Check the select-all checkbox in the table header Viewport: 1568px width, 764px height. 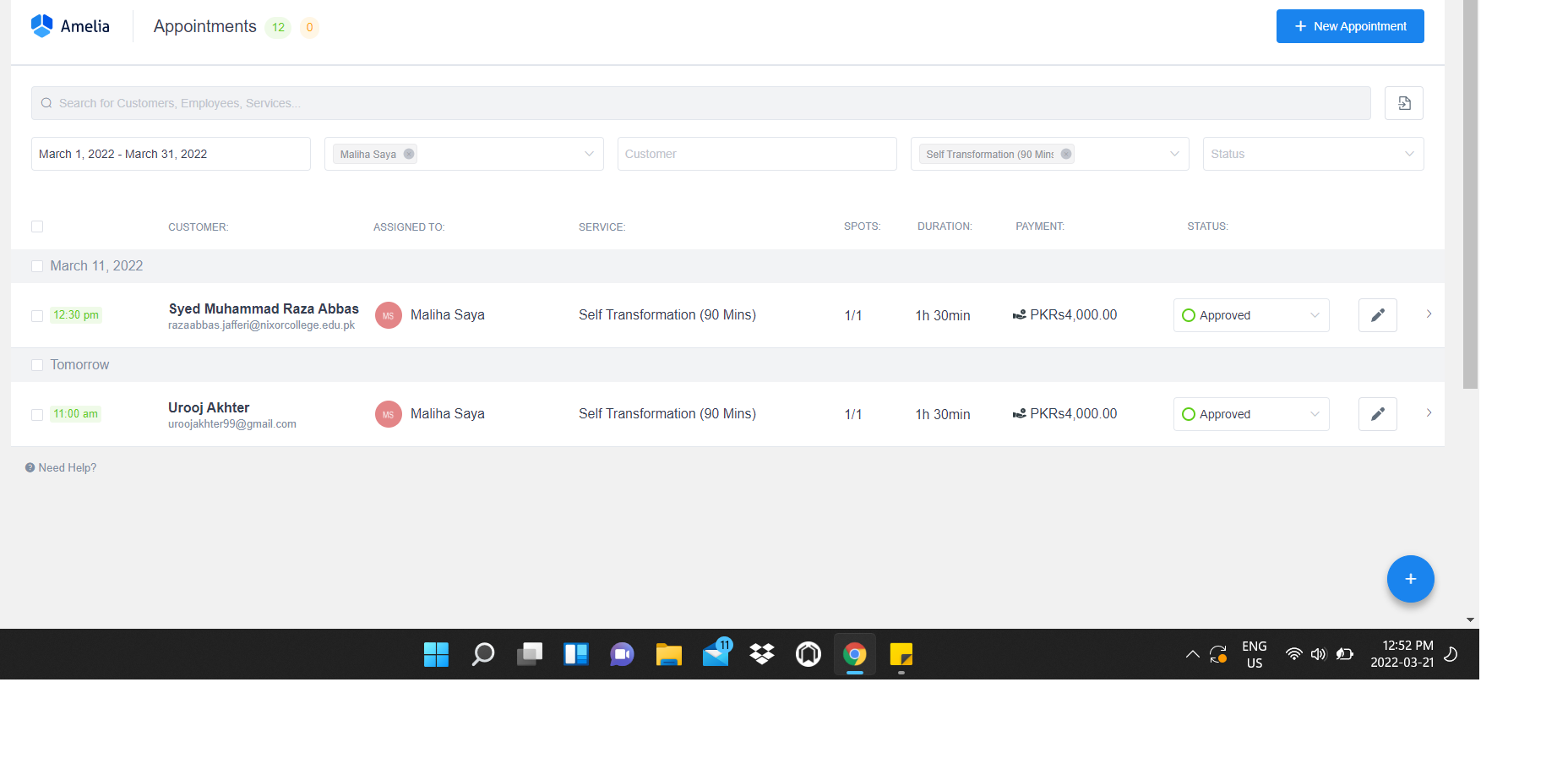click(x=37, y=226)
